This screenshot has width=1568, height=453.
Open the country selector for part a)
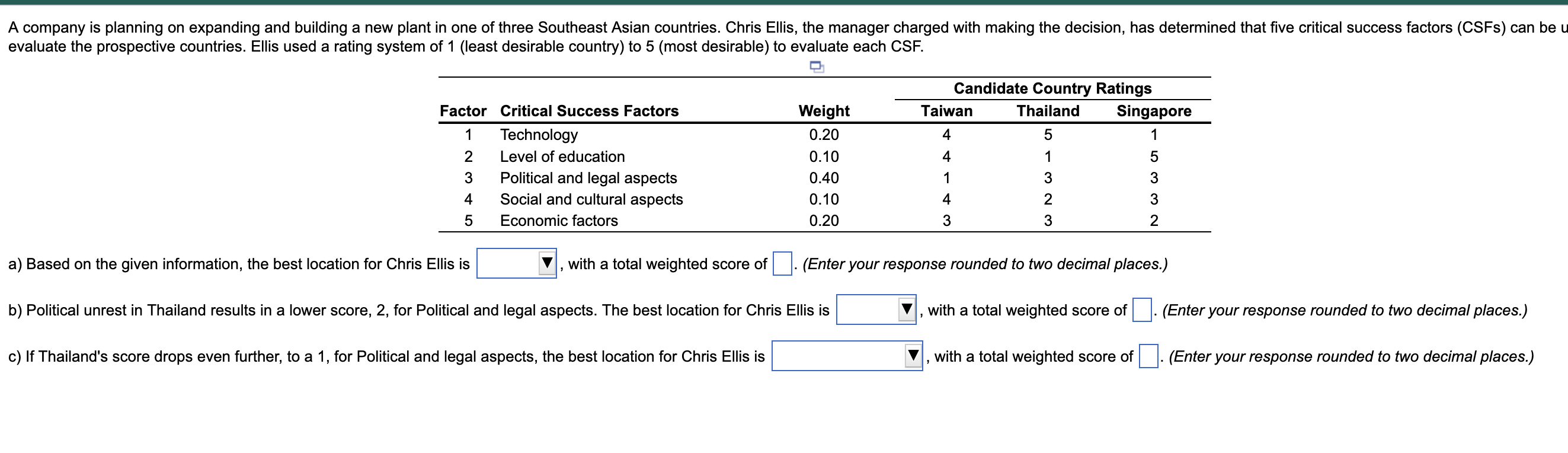point(516,264)
